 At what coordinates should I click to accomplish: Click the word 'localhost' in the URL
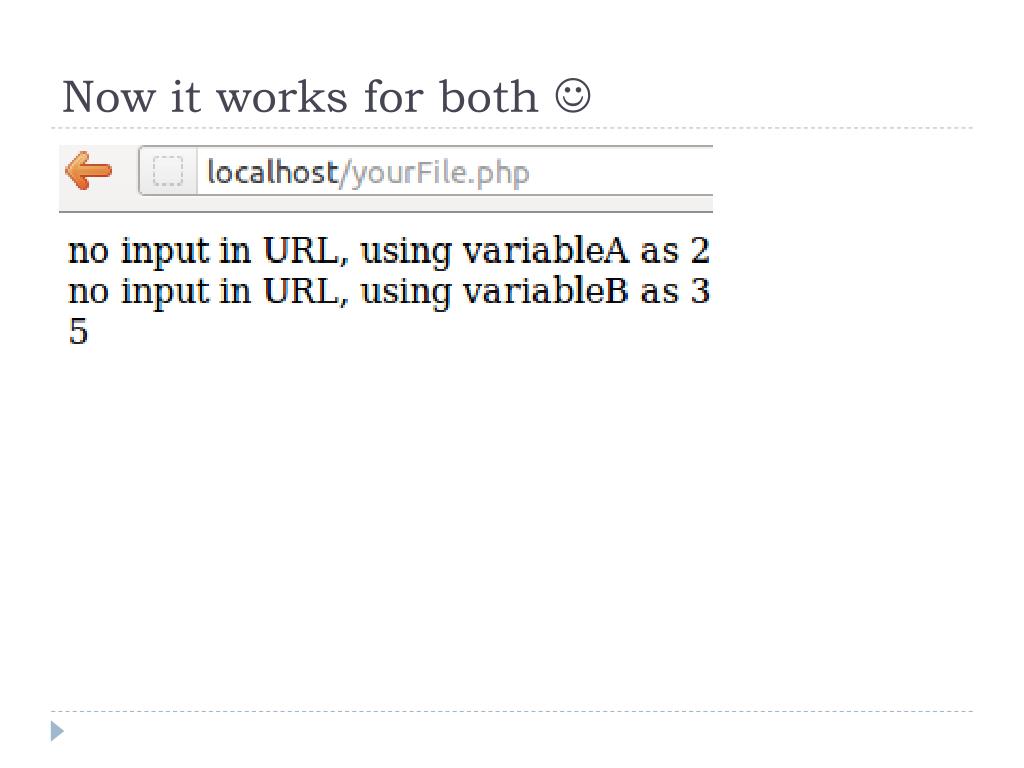[272, 172]
